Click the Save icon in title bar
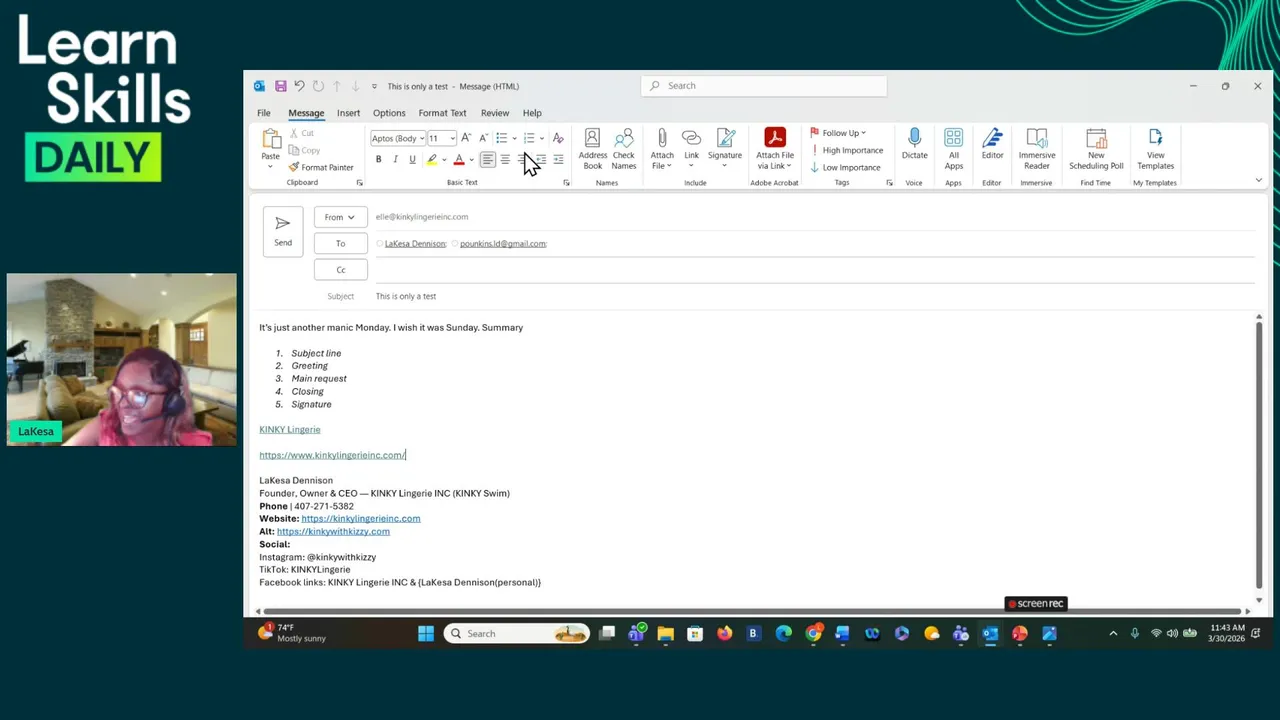 [281, 86]
